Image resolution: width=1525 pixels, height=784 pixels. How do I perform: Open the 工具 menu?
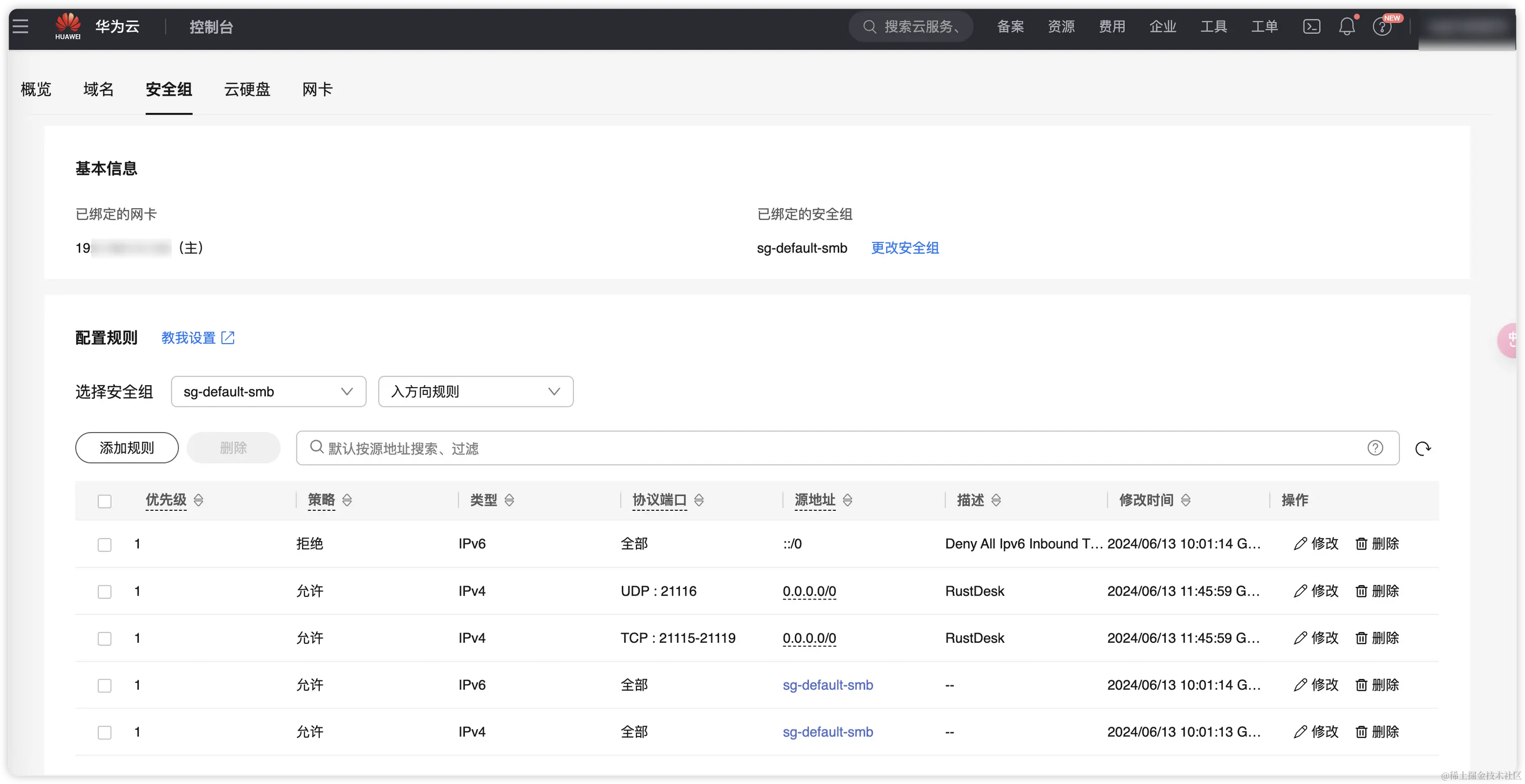pos(1214,27)
